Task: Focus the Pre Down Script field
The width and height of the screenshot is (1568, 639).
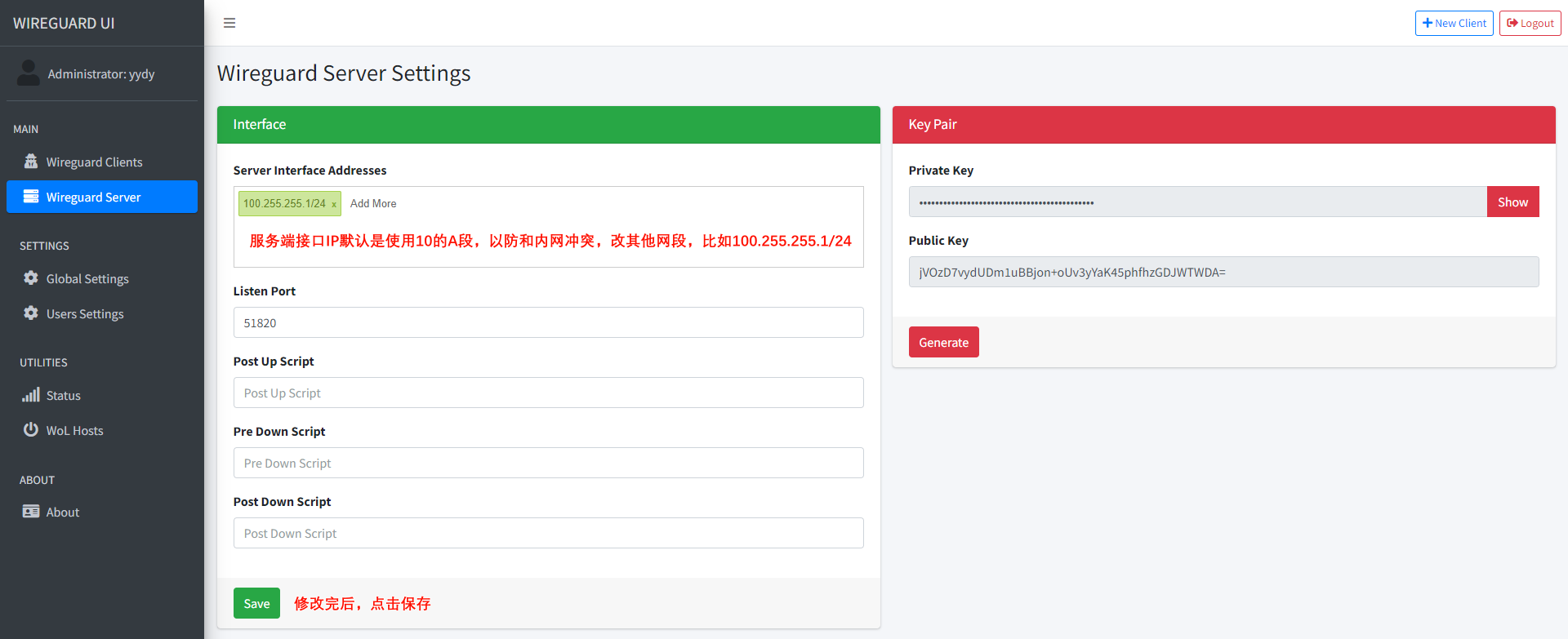Action: coord(549,463)
